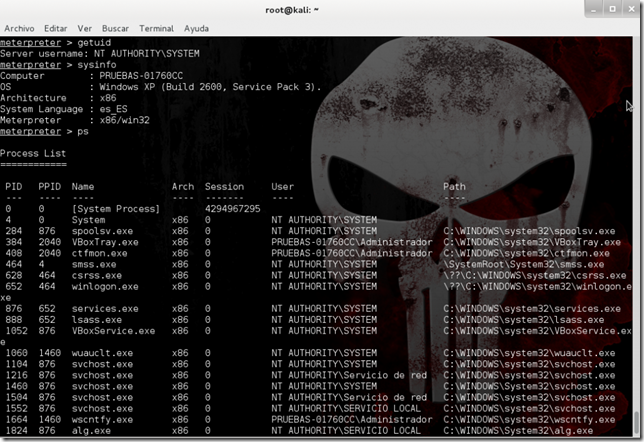Click NT AUTHORITY\SYSTEM user on lsass.exe row

[324, 320]
